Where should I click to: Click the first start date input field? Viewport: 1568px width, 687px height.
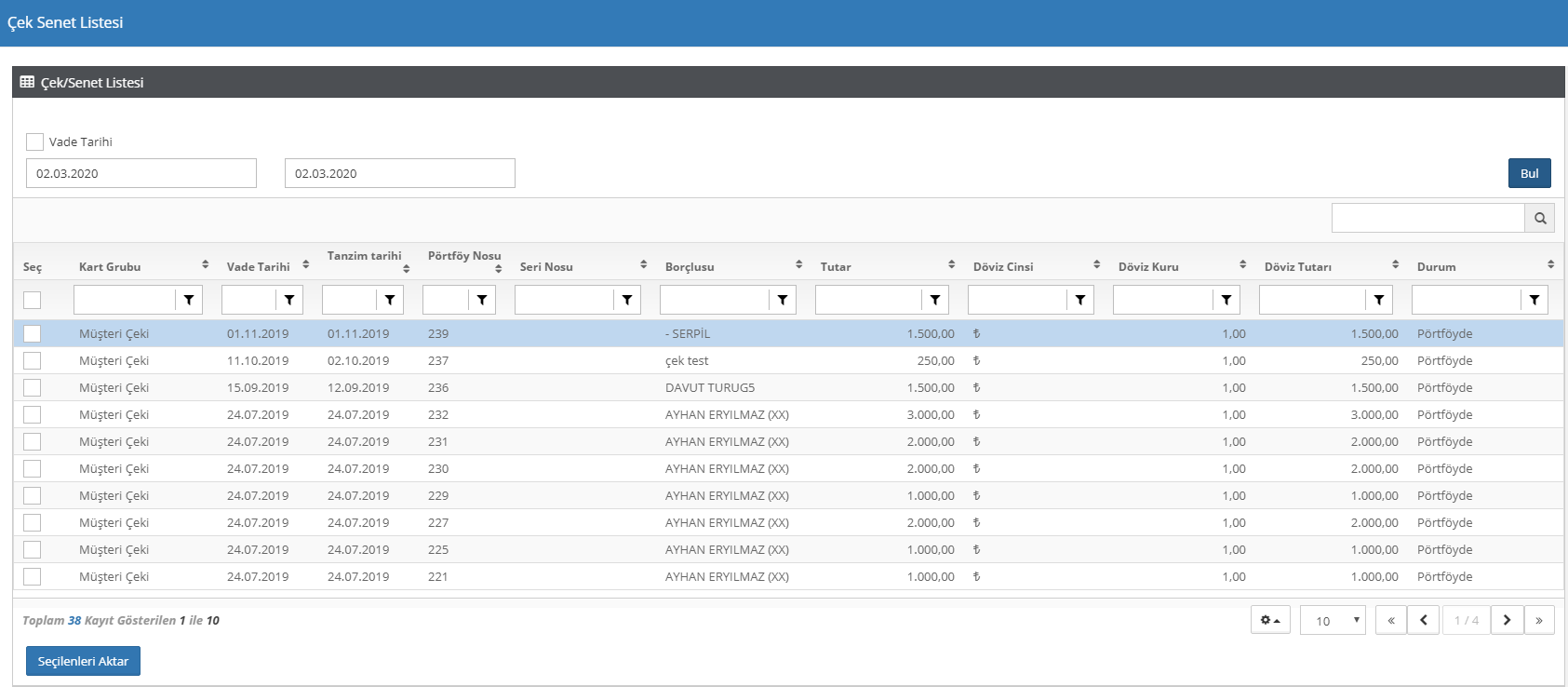[141, 173]
